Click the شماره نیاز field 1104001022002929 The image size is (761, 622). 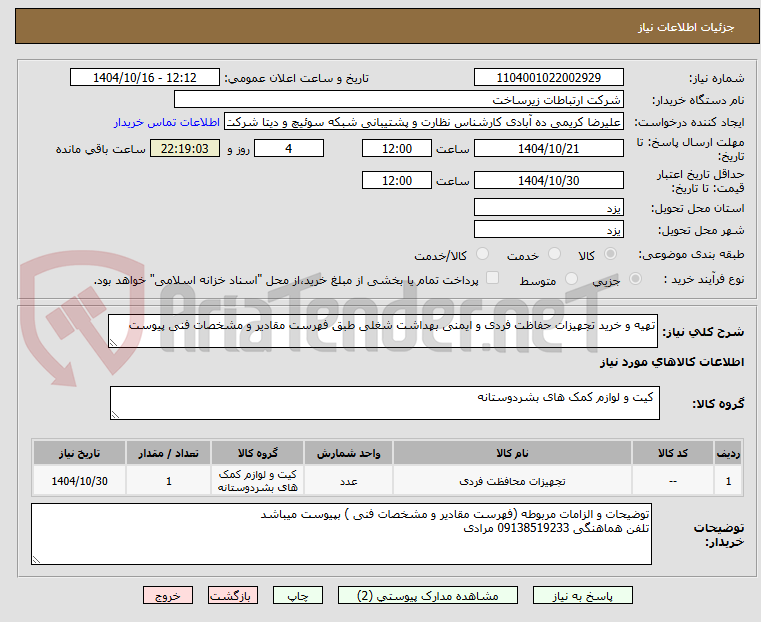pos(548,78)
